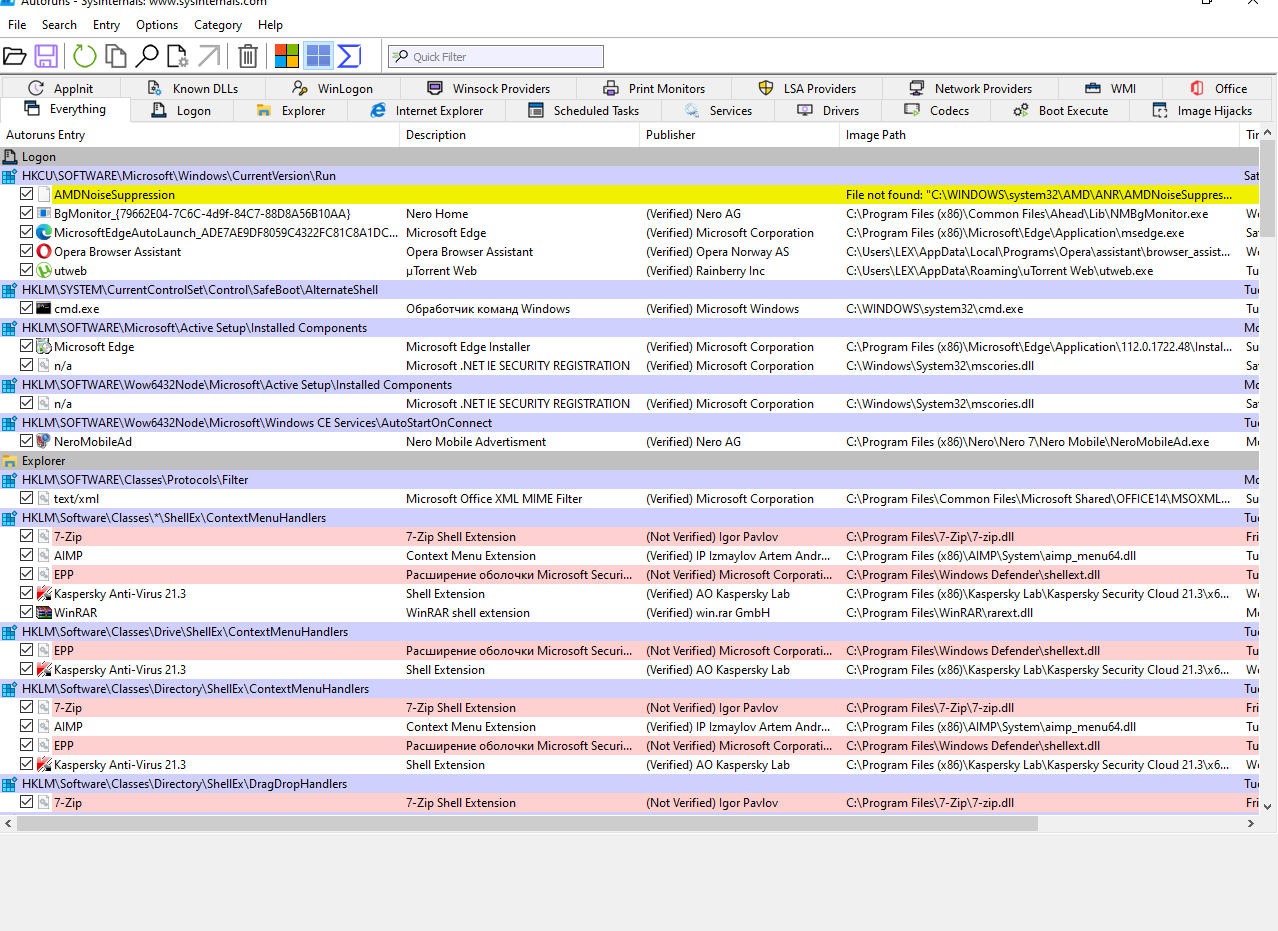Click the green uTorrent icon of utweb
Image resolution: width=1278 pixels, height=931 pixels.
pos(44,271)
